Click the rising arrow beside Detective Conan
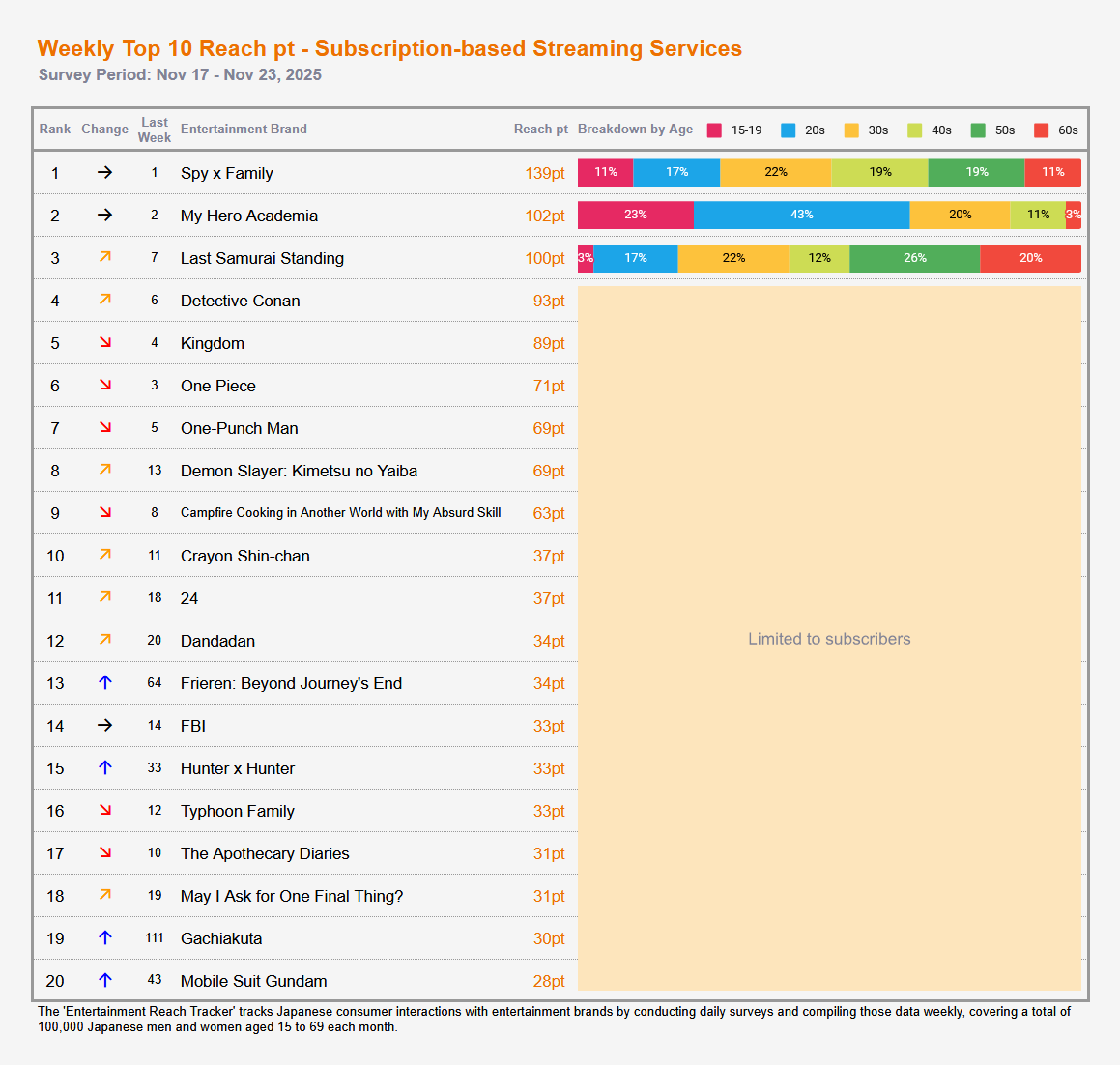Screen dimensions: 1120x1065 105,300
